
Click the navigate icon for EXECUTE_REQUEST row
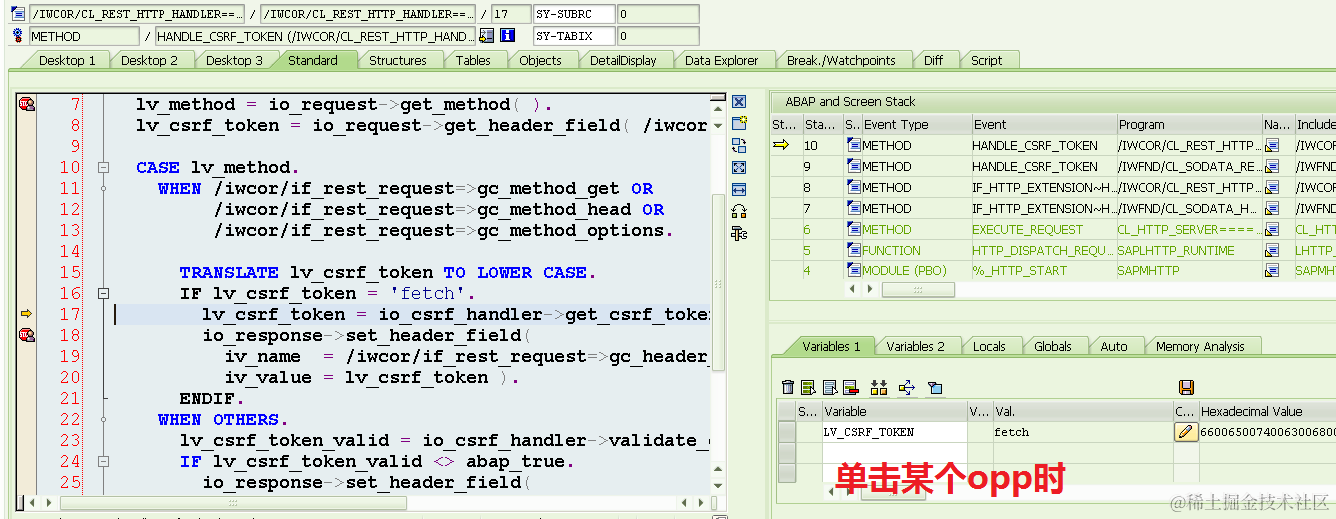click(1272, 229)
